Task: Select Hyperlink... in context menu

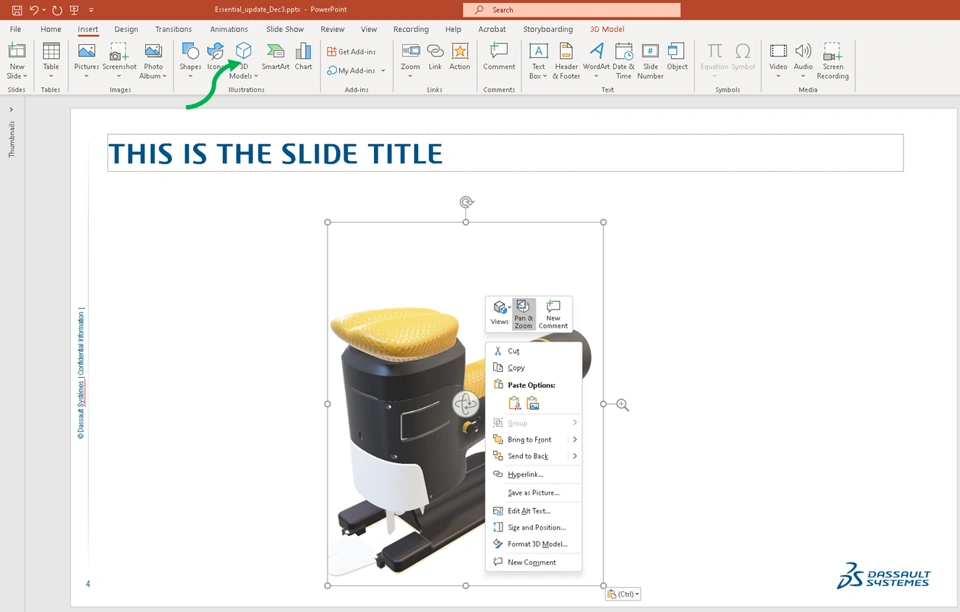Action: [x=533, y=474]
